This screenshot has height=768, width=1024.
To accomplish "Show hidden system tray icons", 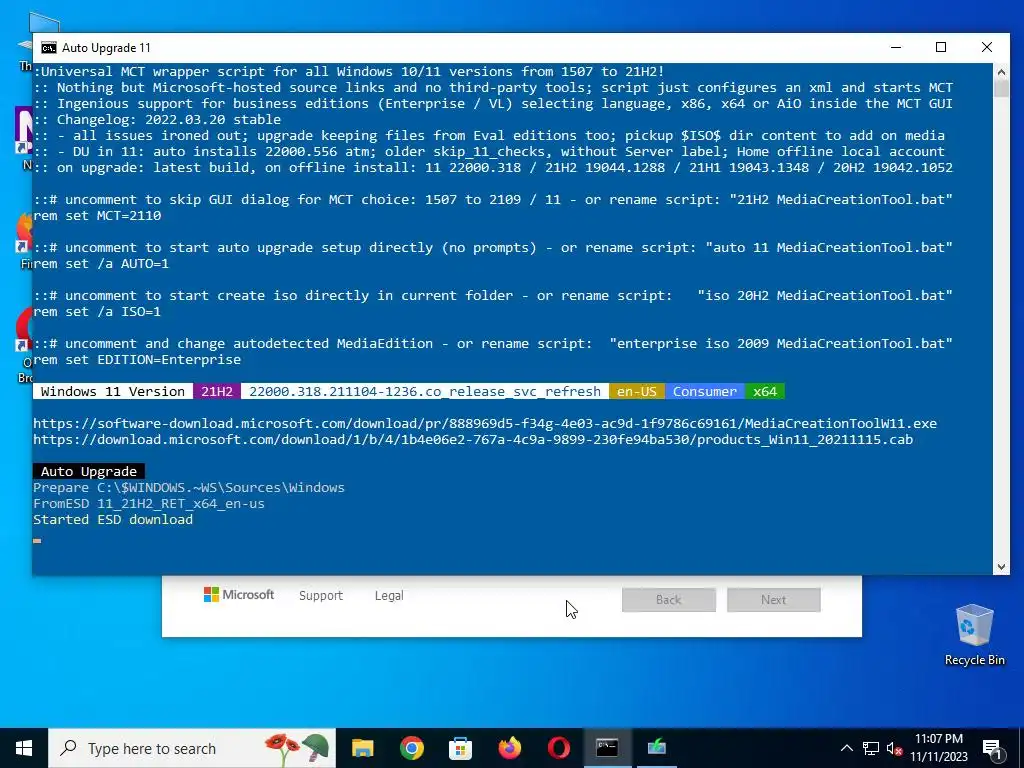I will [x=846, y=748].
